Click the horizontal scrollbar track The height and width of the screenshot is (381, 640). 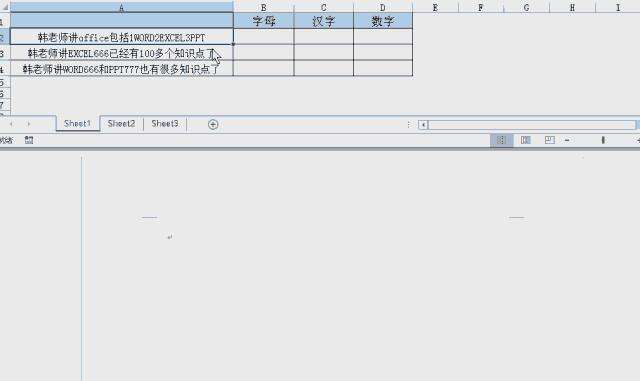pyautogui.click(x=531, y=125)
